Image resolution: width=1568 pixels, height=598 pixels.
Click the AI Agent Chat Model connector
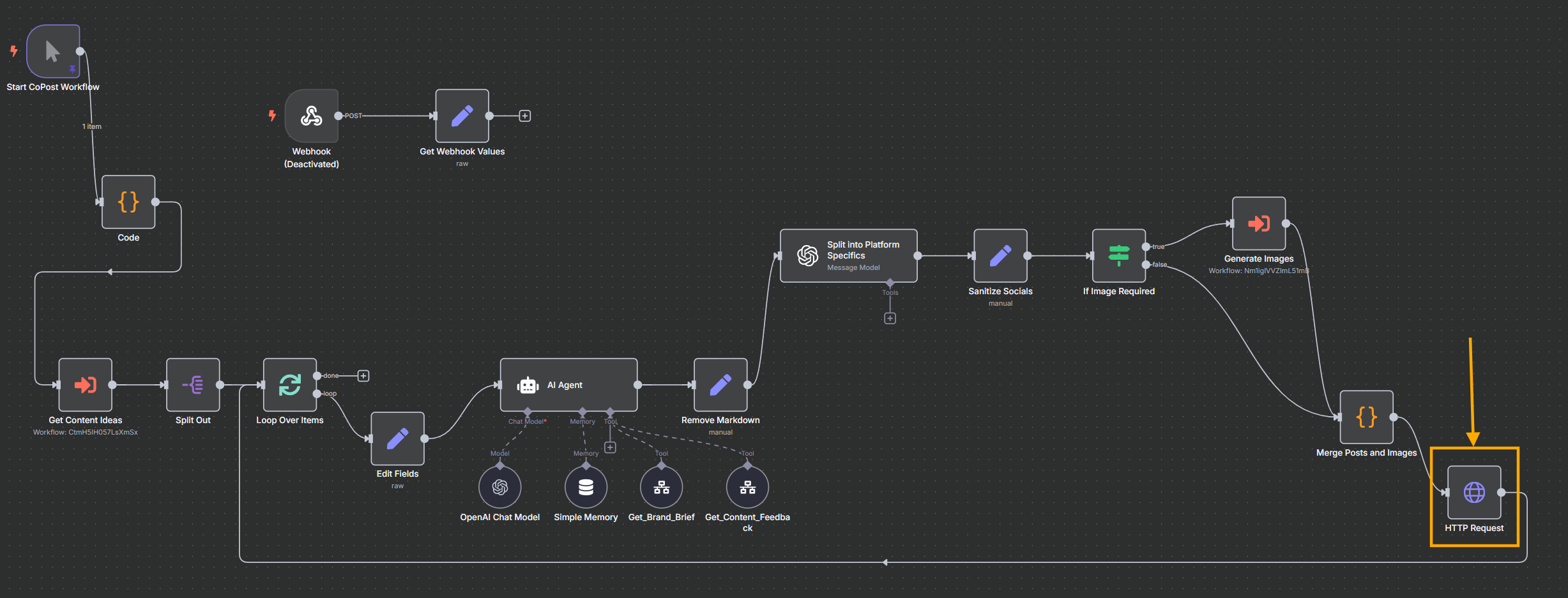(528, 412)
